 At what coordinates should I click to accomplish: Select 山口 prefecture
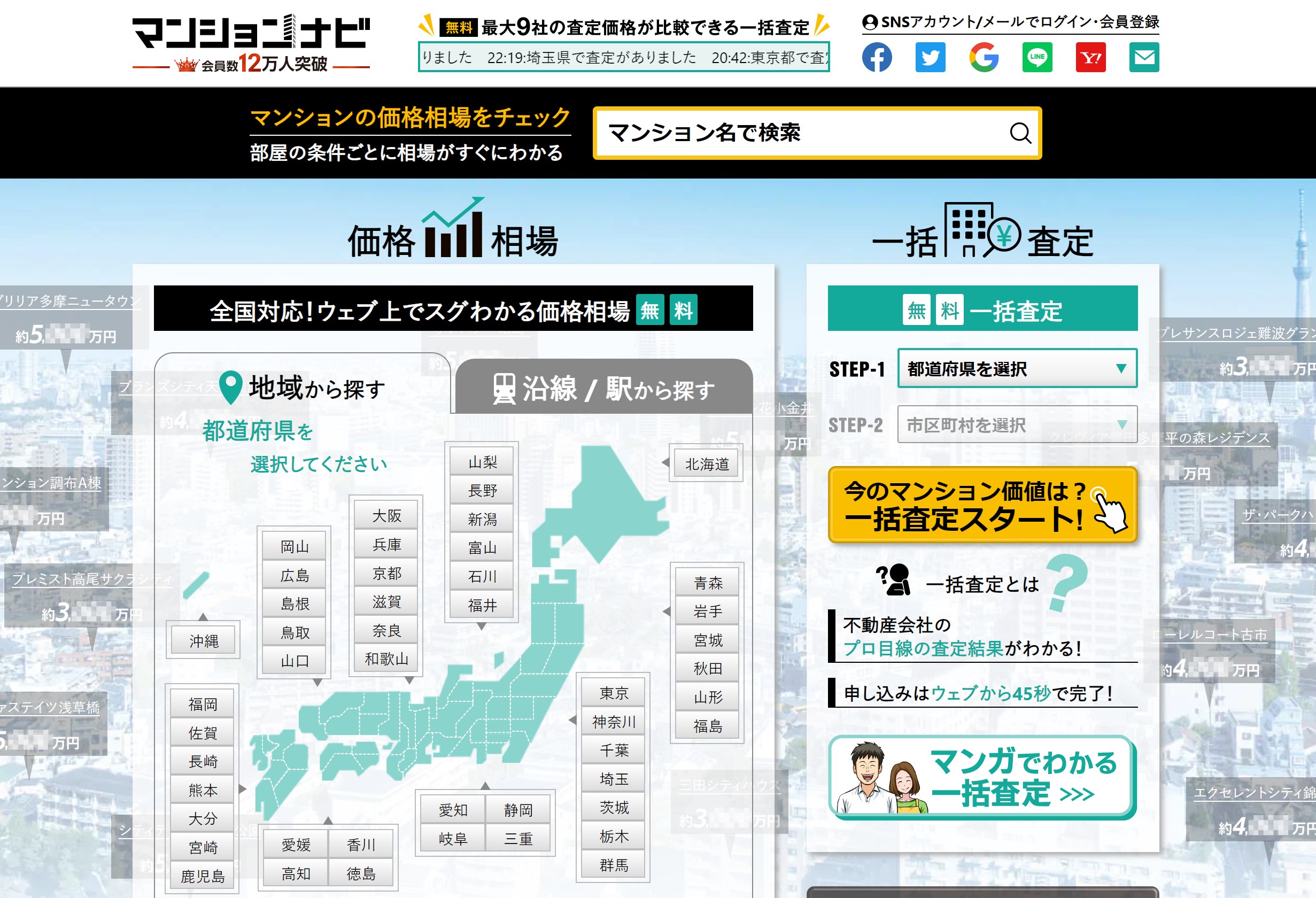(295, 660)
